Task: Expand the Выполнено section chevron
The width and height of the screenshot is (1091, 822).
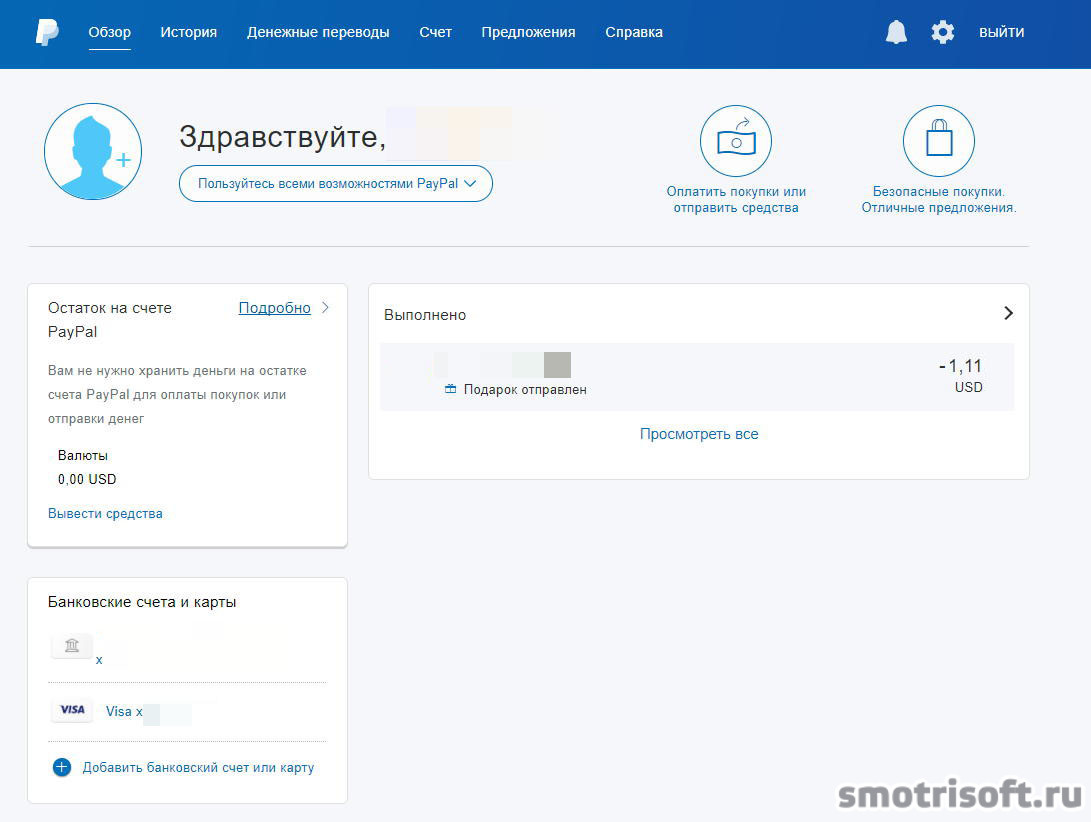Action: click(1008, 313)
